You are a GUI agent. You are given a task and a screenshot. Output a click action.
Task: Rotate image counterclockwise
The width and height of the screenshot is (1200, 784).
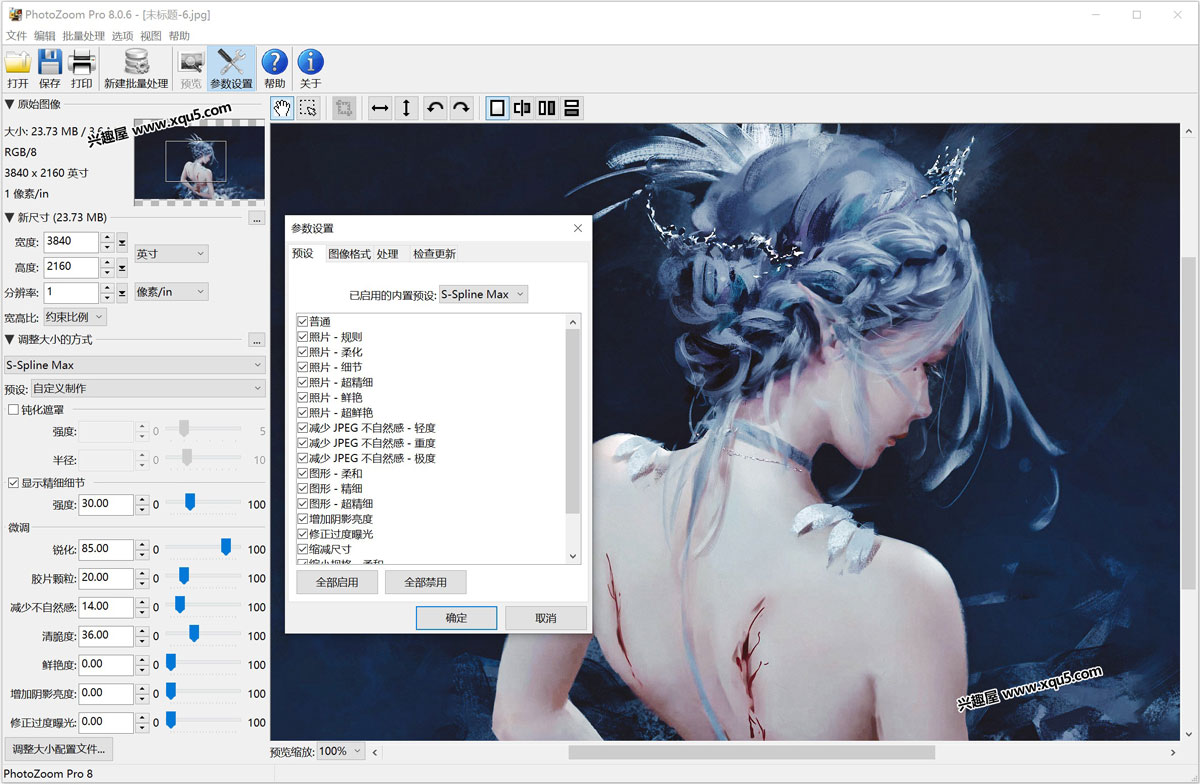click(x=435, y=108)
